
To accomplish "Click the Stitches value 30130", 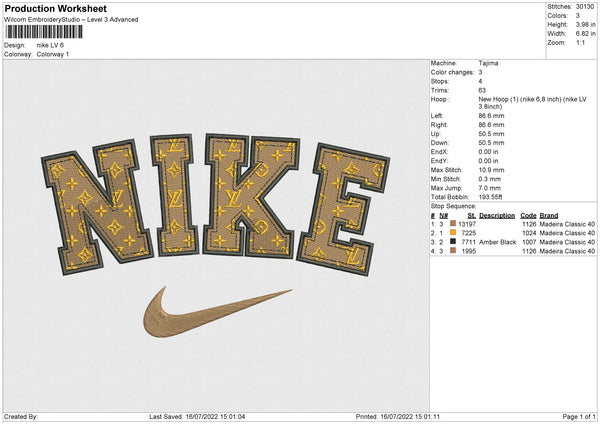I will [585, 7].
